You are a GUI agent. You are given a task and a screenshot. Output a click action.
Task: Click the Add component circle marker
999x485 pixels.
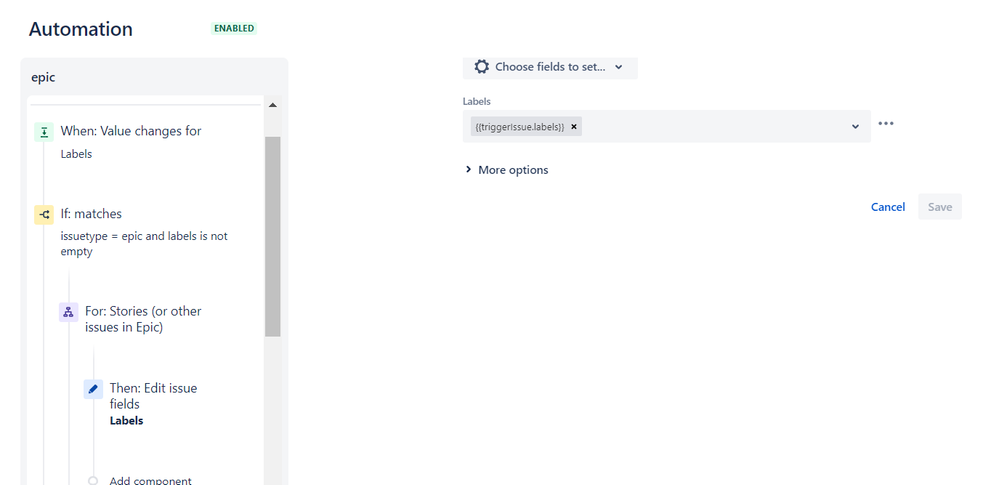pyautogui.click(x=93, y=481)
